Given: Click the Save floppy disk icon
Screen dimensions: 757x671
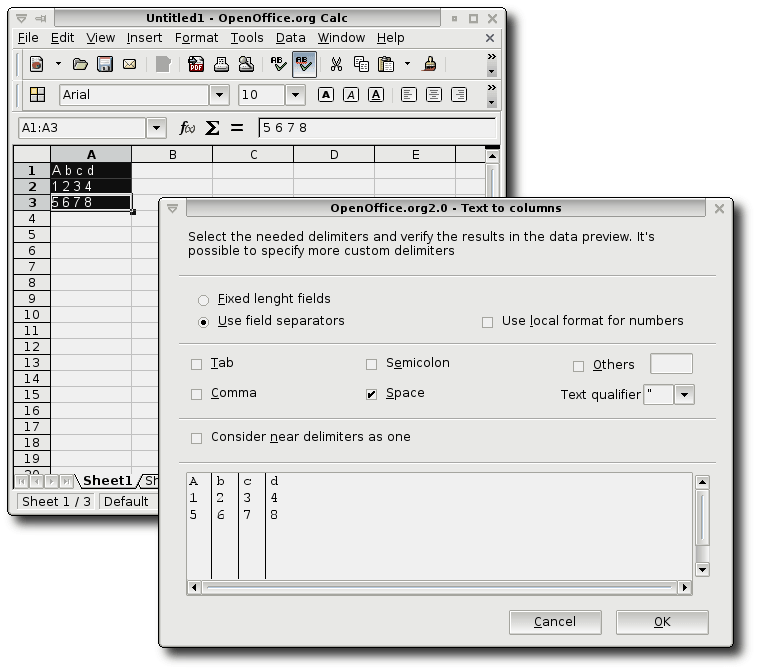Looking at the screenshot, I should point(105,64).
